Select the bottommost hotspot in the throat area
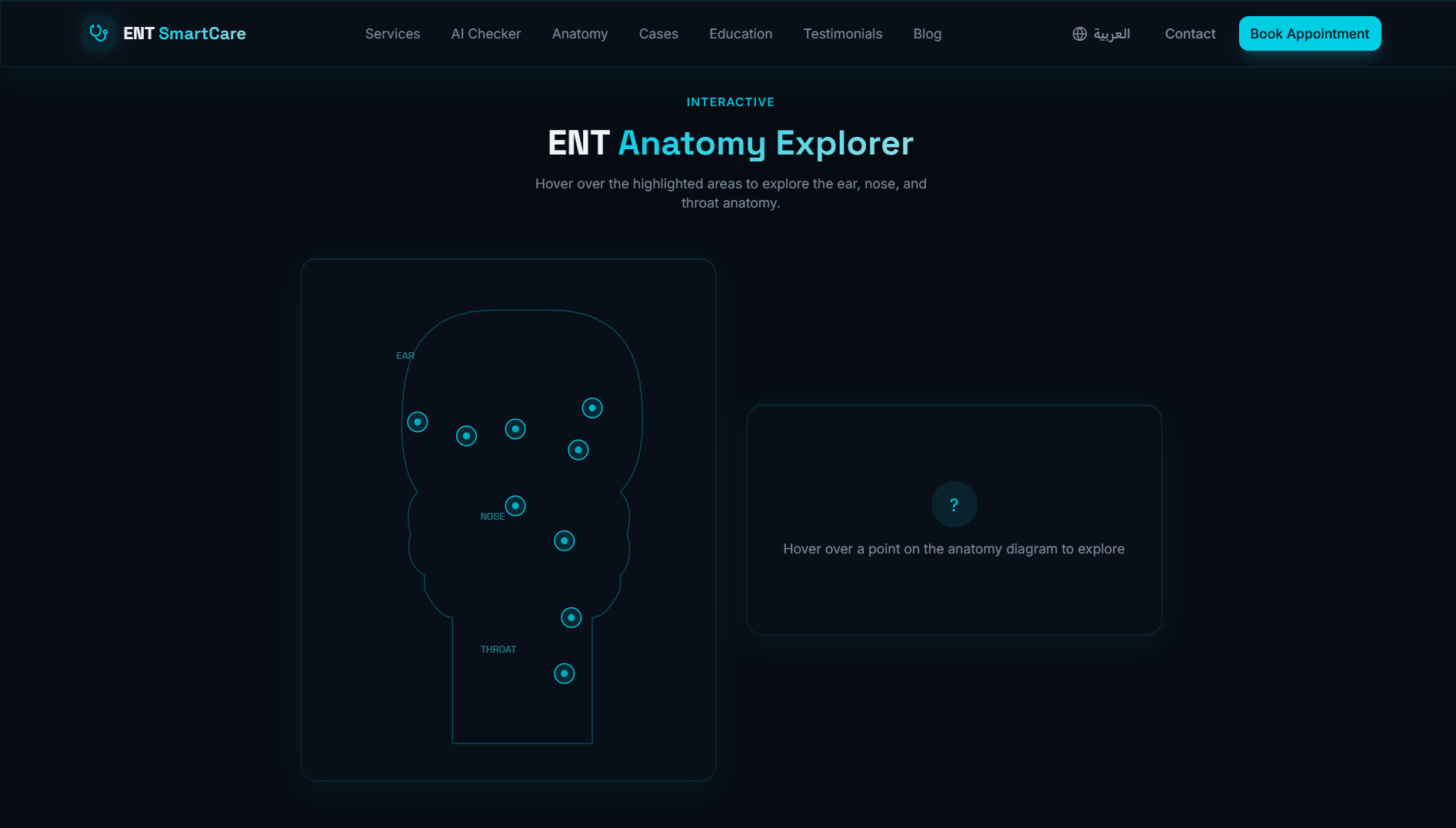 pyautogui.click(x=565, y=673)
